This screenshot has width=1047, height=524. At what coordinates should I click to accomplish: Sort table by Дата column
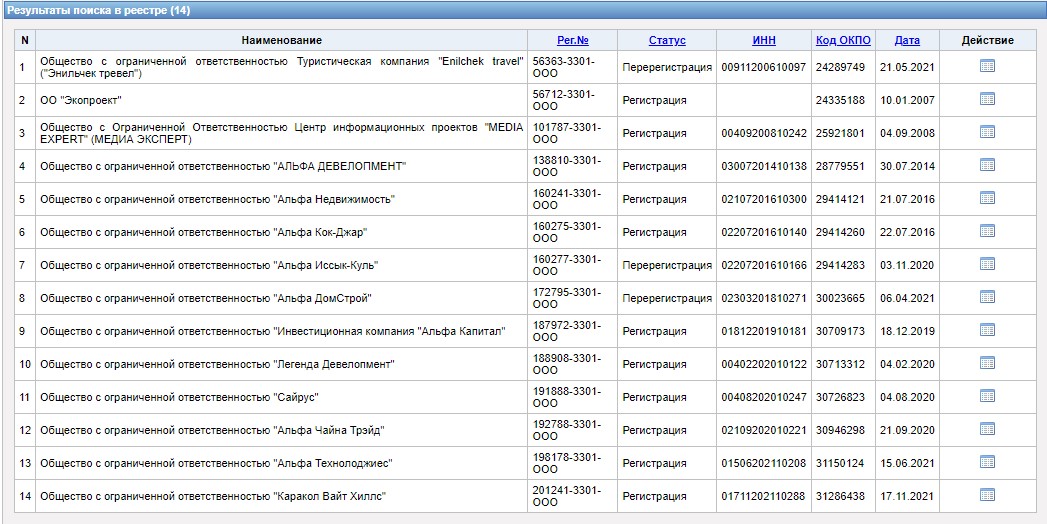point(907,40)
